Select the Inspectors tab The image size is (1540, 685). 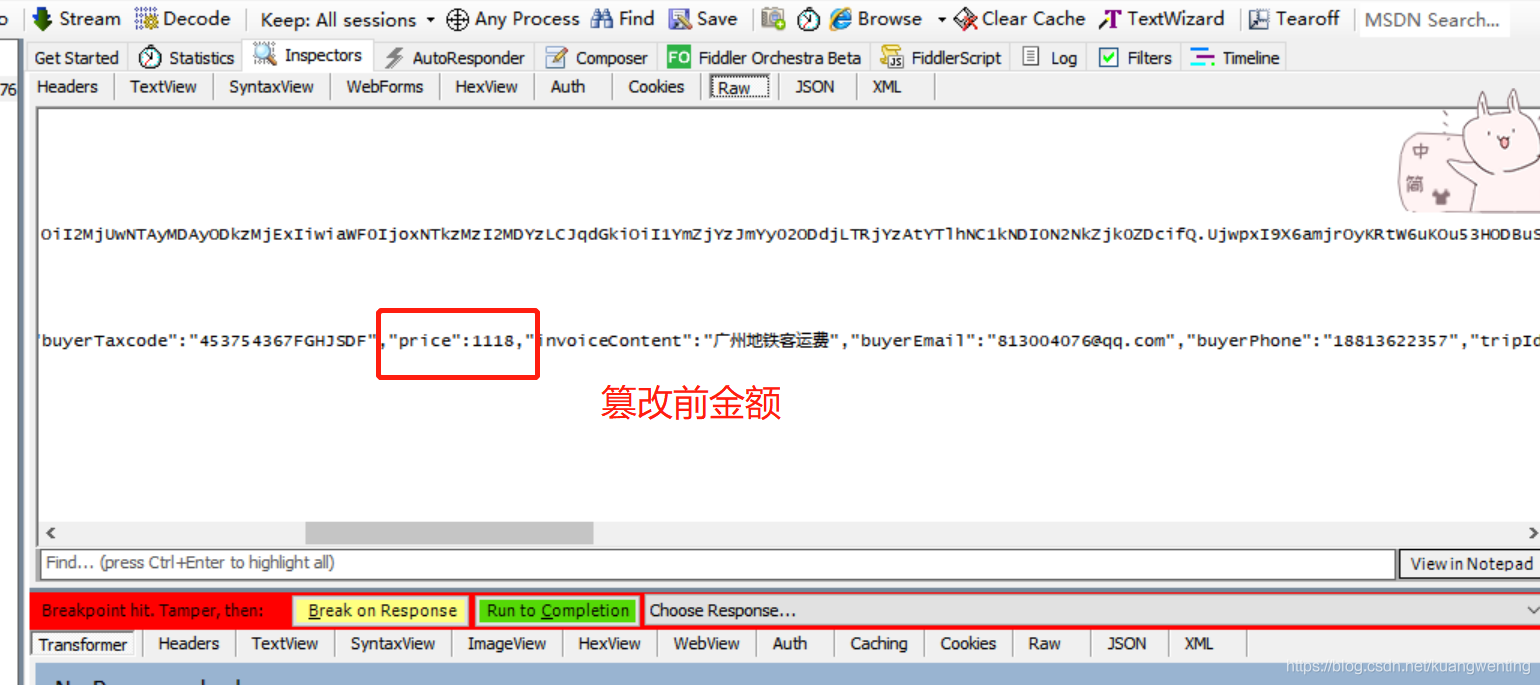308,56
